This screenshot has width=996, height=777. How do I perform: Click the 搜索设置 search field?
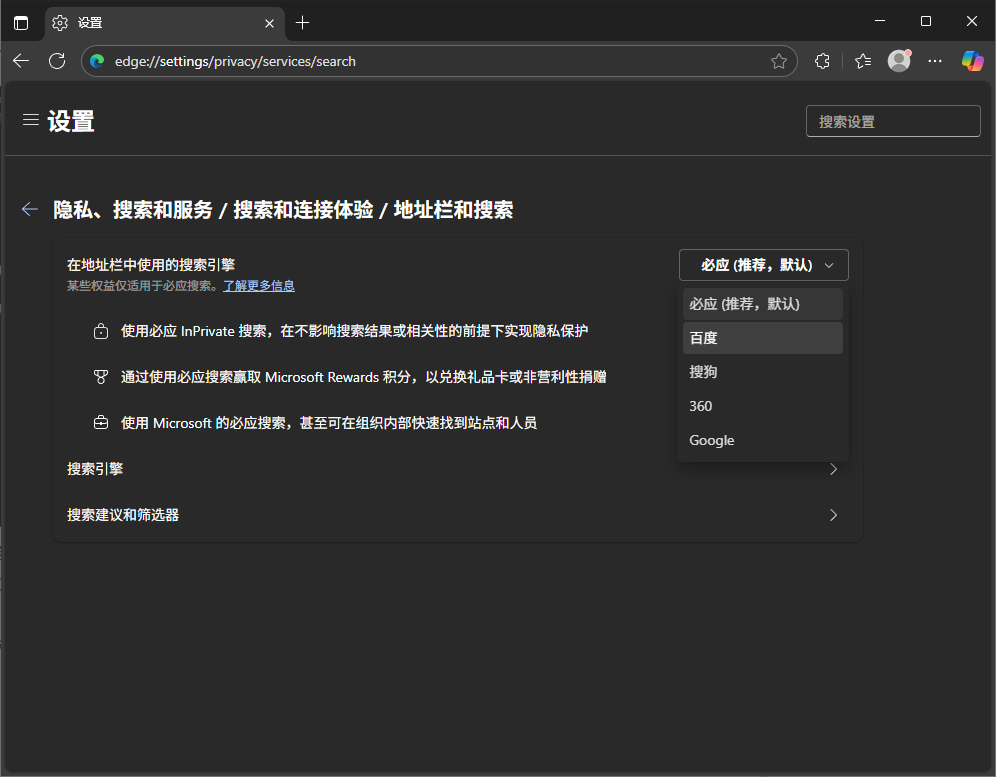(x=892, y=120)
